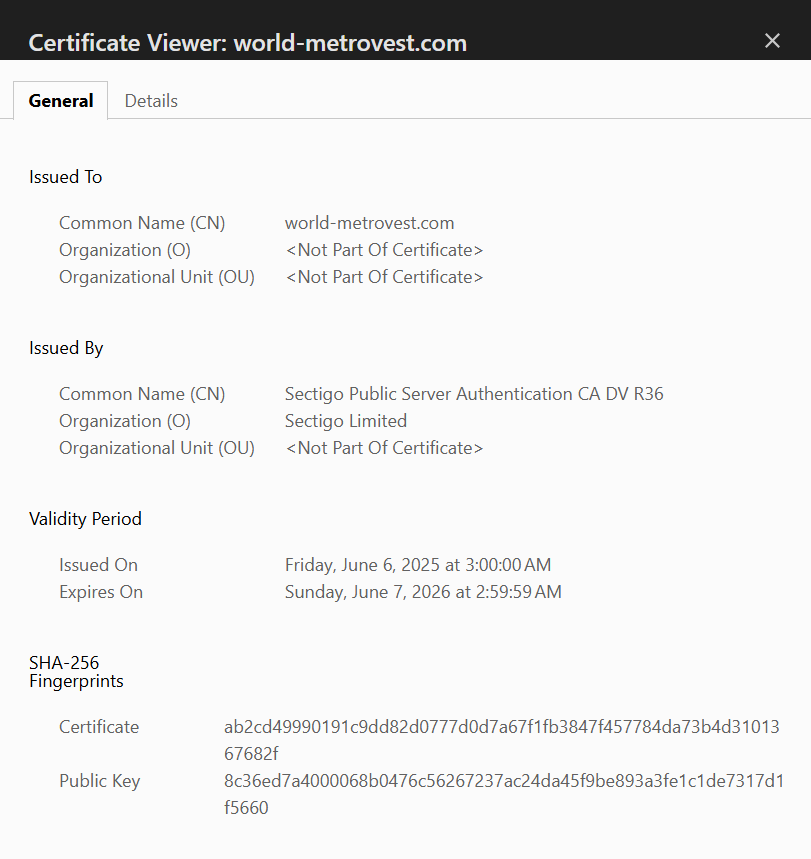Screen dimensions: 811x859
Task: Close the Certificate Viewer dialog
Action: pos(772,41)
